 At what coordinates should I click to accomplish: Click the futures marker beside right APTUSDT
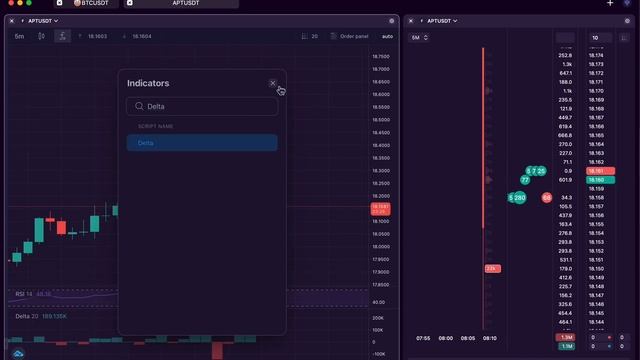(x=422, y=21)
